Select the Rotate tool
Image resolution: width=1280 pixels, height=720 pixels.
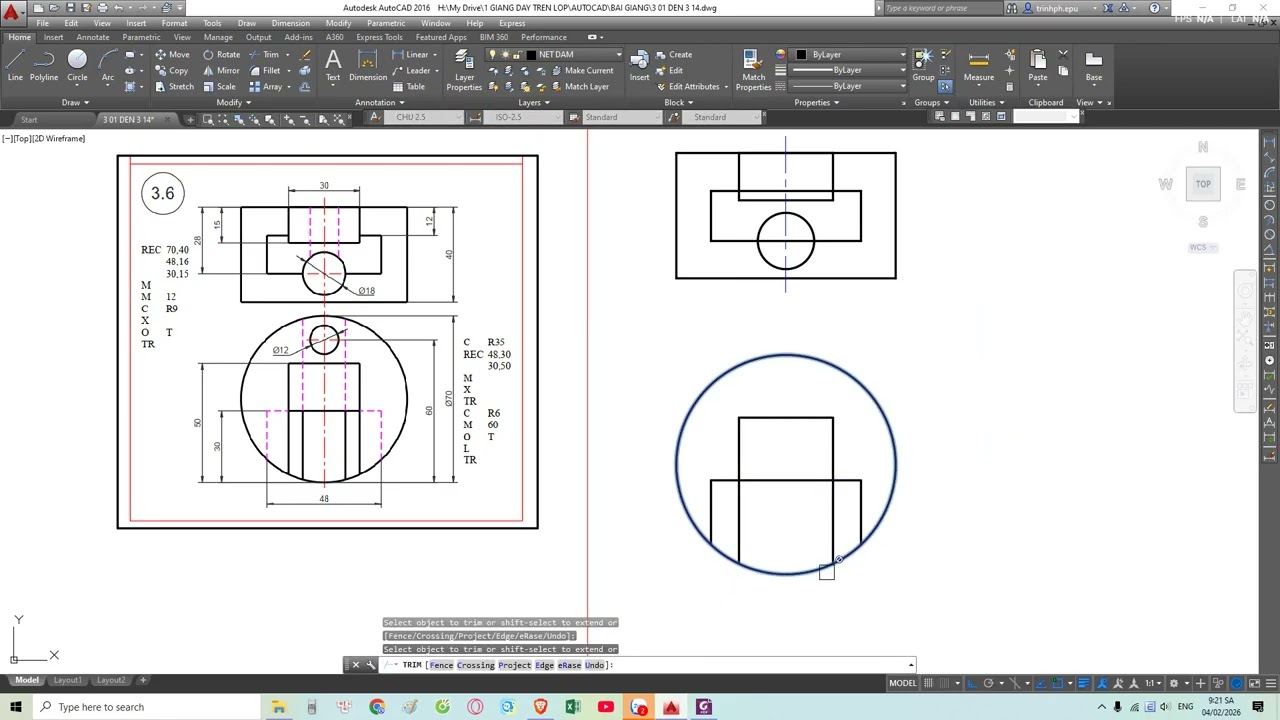point(221,55)
